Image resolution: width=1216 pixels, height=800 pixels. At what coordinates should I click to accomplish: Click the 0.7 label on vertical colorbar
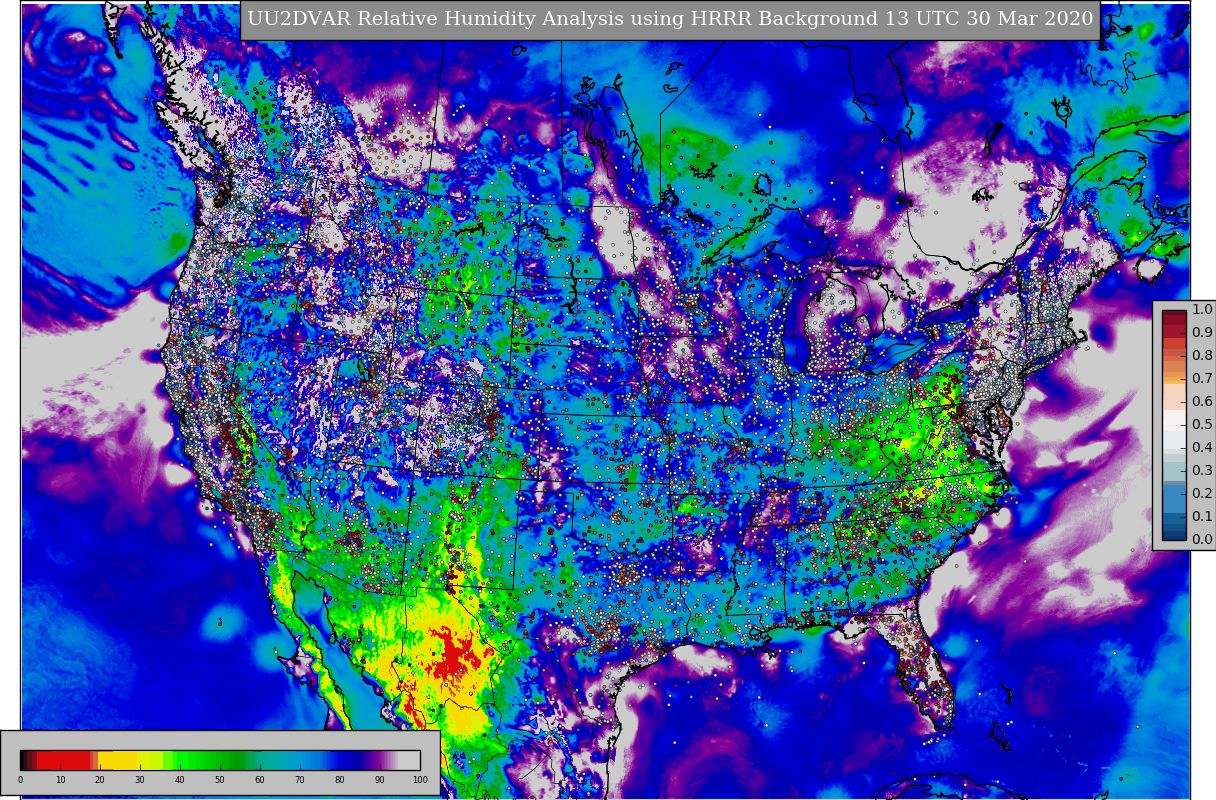tap(1202, 379)
